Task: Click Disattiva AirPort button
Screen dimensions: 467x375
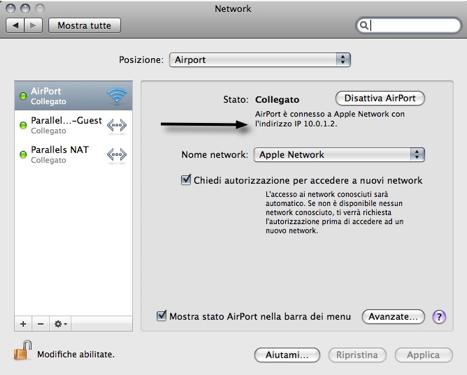Action: (380, 98)
